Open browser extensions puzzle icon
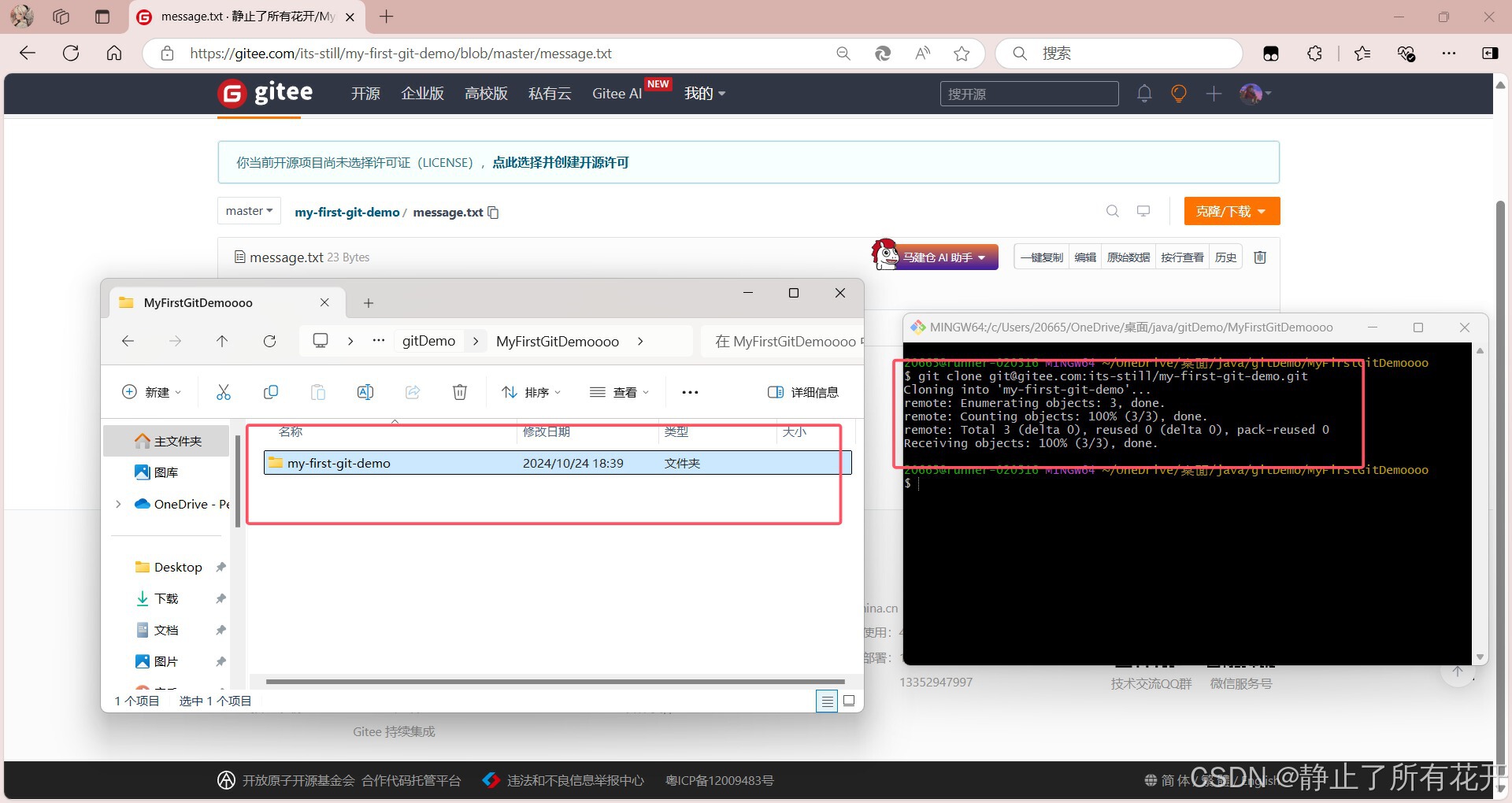Screen dimensions: 1512x803 [x=1314, y=53]
